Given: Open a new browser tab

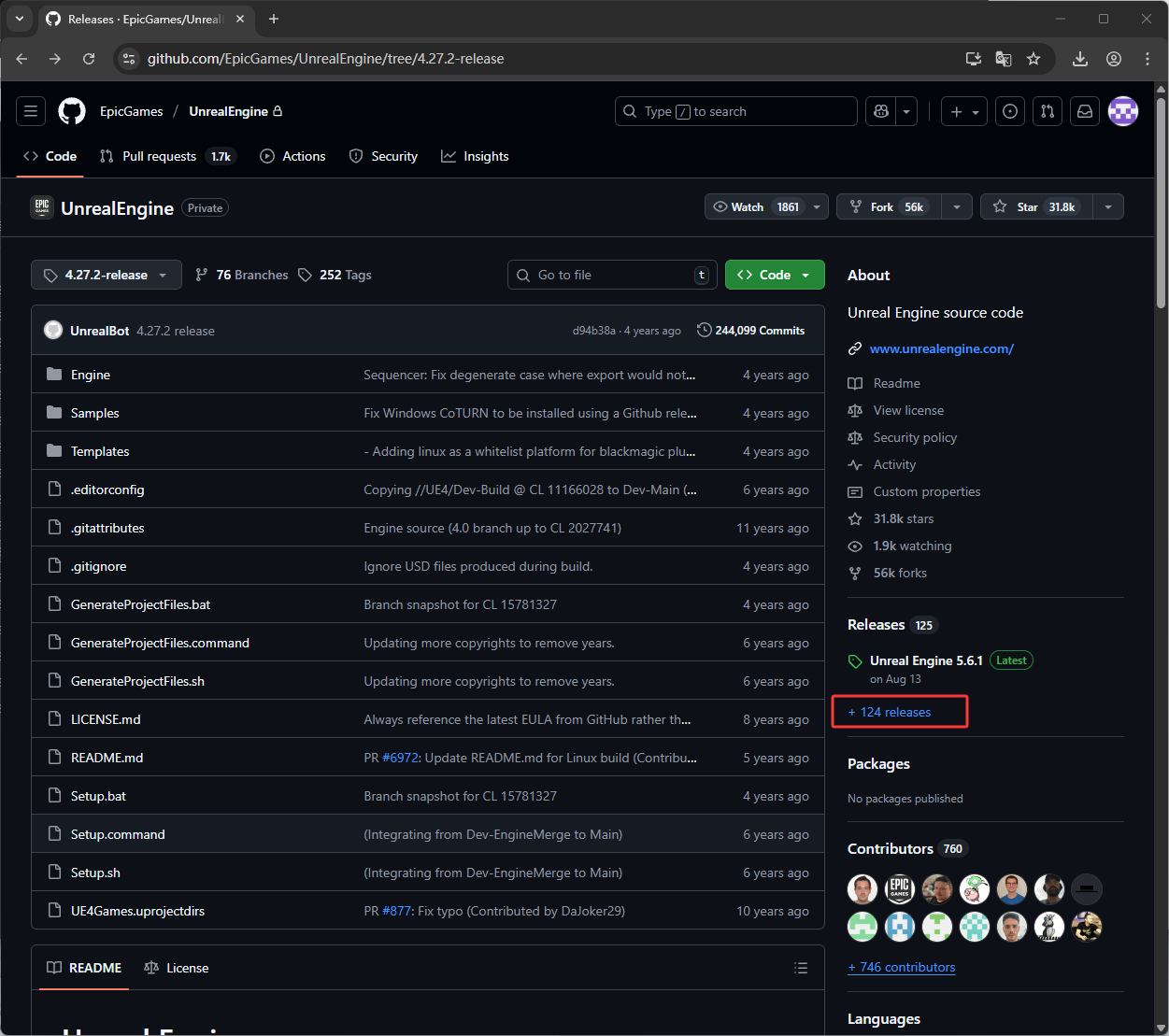Looking at the screenshot, I should pyautogui.click(x=274, y=19).
